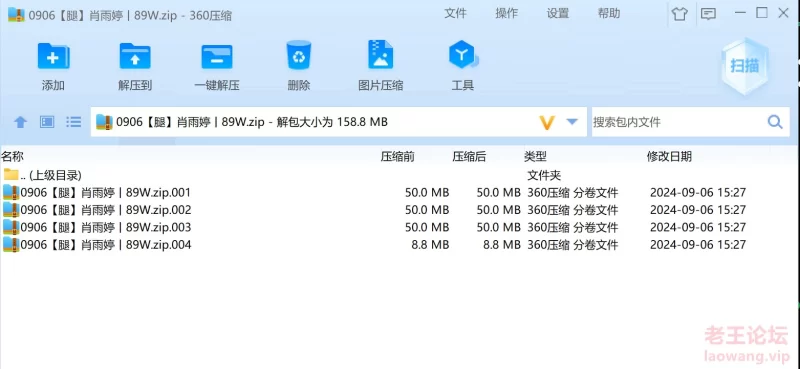Open the 帮助 menu
The height and width of the screenshot is (369, 800).
pyautogui.click(x=609, y=13)
